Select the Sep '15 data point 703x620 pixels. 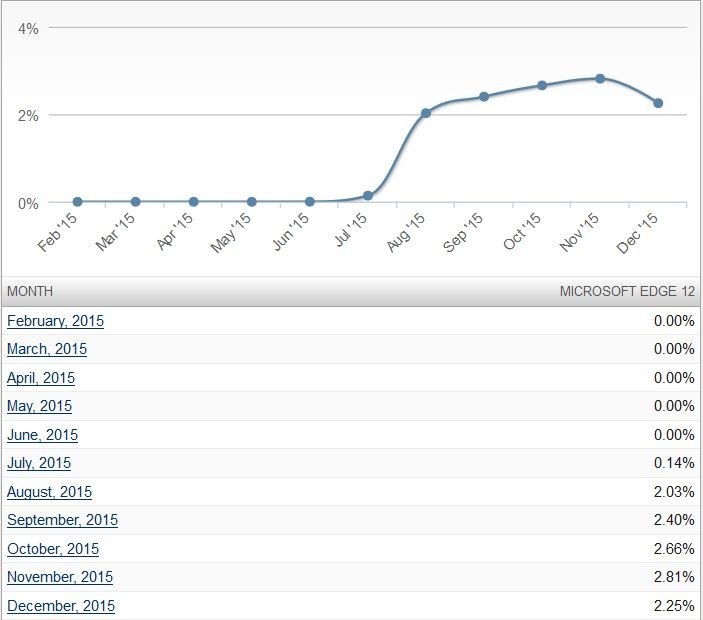[x=484, y=97]
